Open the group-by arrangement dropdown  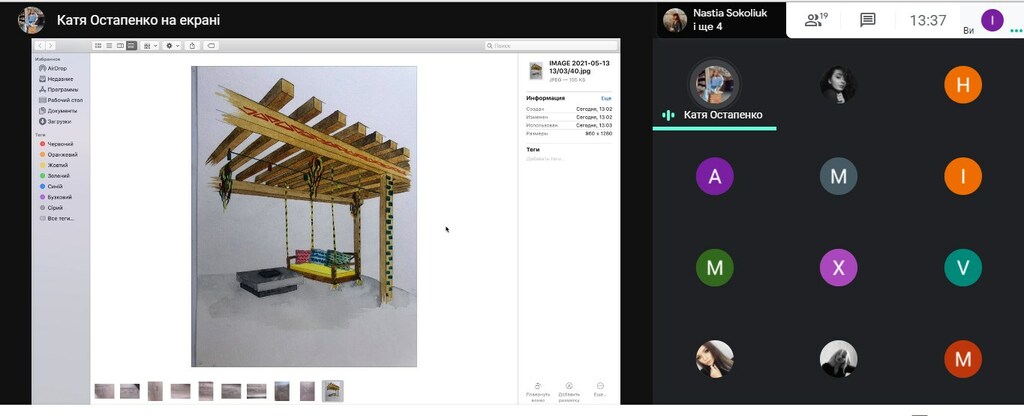tap(150, 46)
